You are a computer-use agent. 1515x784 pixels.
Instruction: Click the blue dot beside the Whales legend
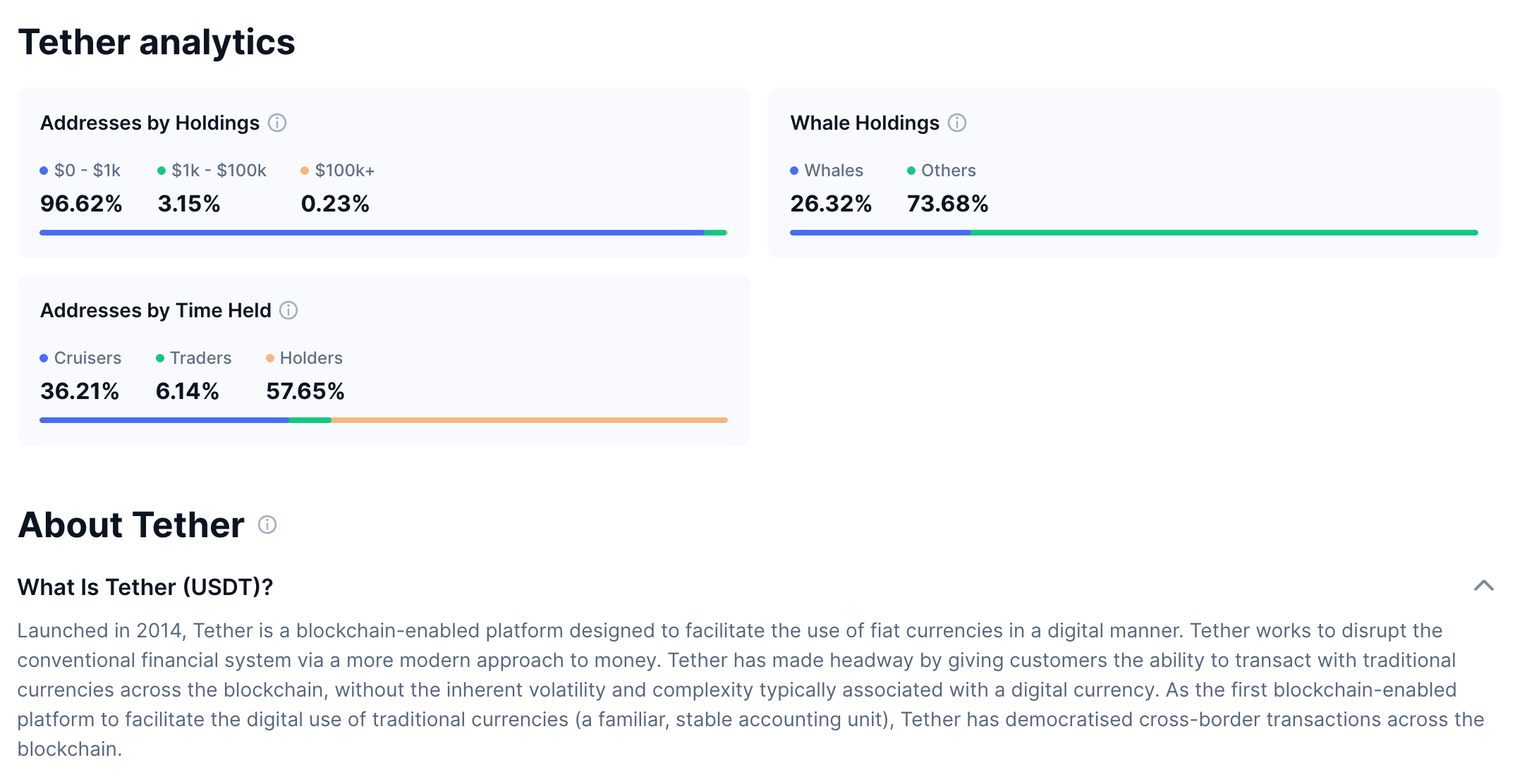click(x=796, y=170)
